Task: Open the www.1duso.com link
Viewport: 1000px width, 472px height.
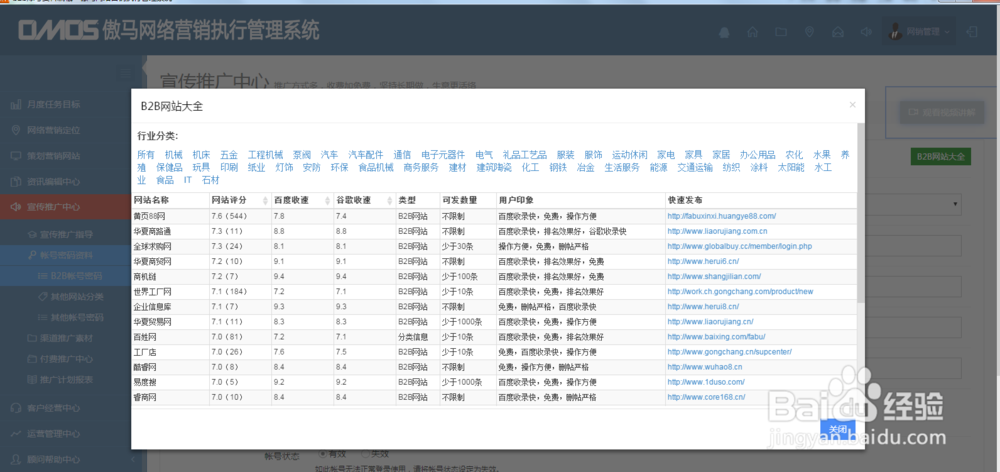Action: pos(706,382)
